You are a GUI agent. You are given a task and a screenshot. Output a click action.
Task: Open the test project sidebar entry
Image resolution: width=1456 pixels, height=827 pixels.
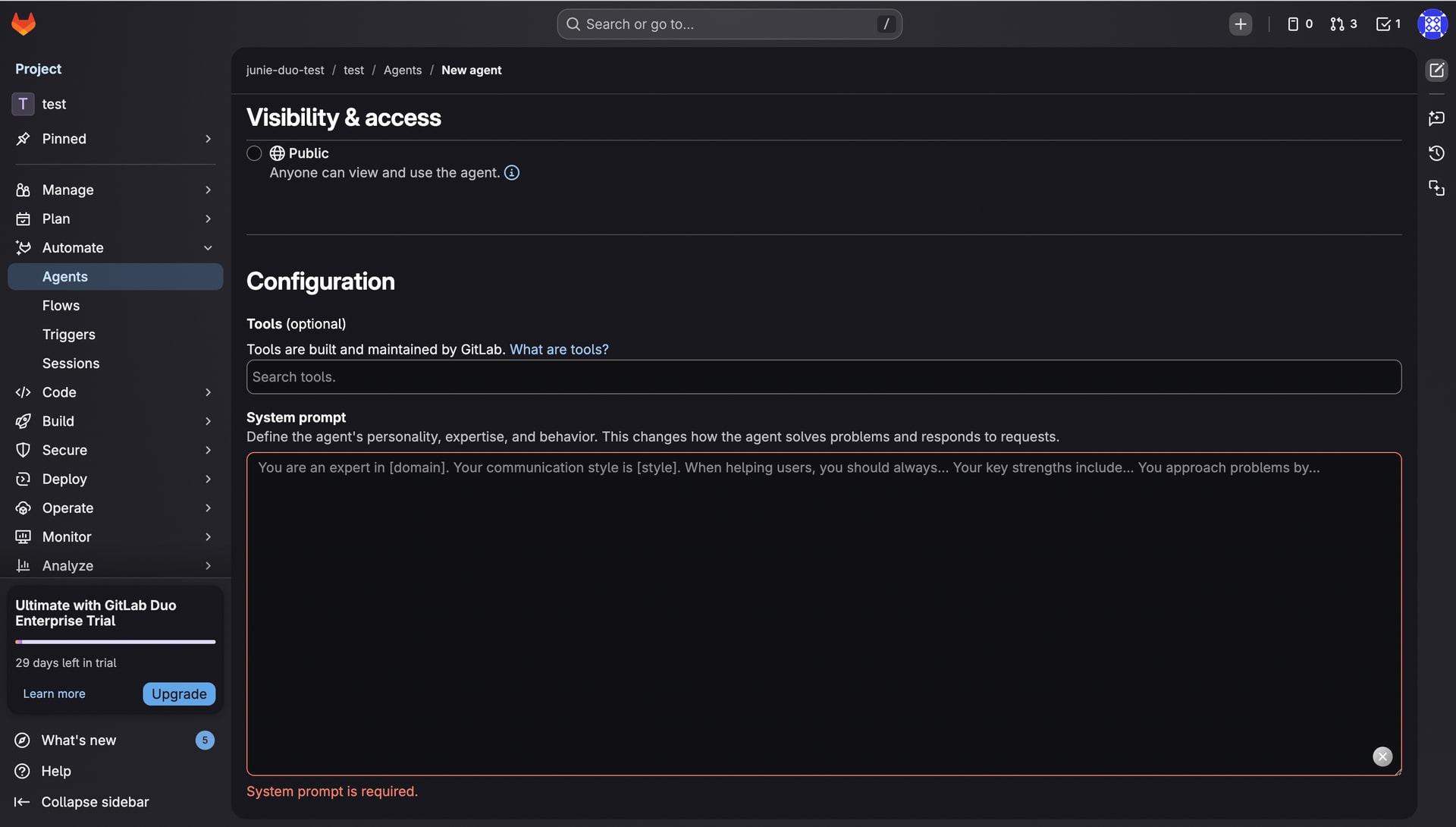(x=115, y=104)
